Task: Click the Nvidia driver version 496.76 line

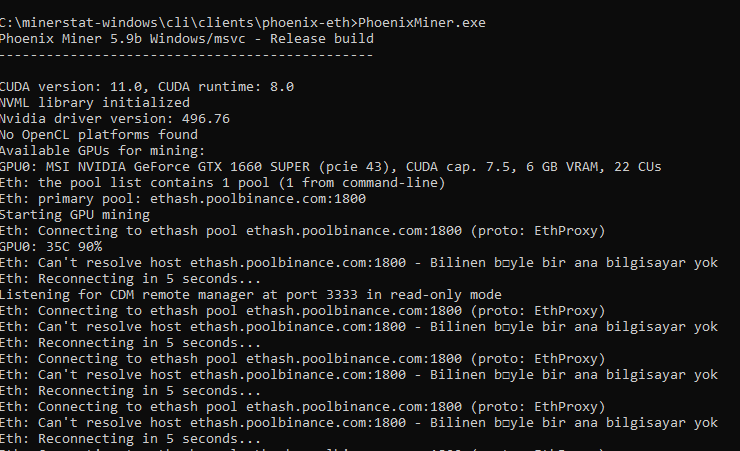Action: coord(115,119)
